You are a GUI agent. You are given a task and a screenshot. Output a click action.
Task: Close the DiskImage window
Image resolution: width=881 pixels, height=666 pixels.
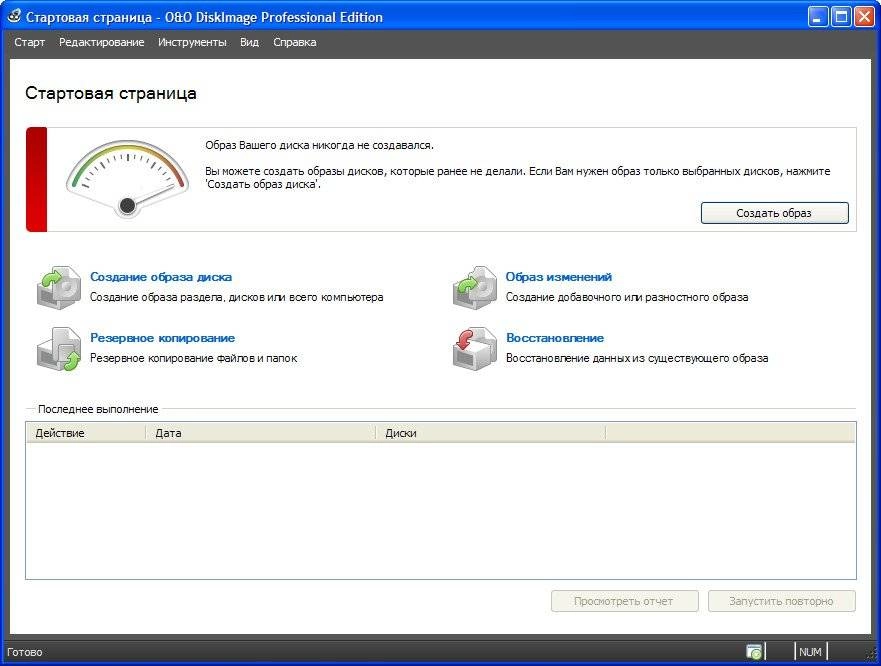864,17
